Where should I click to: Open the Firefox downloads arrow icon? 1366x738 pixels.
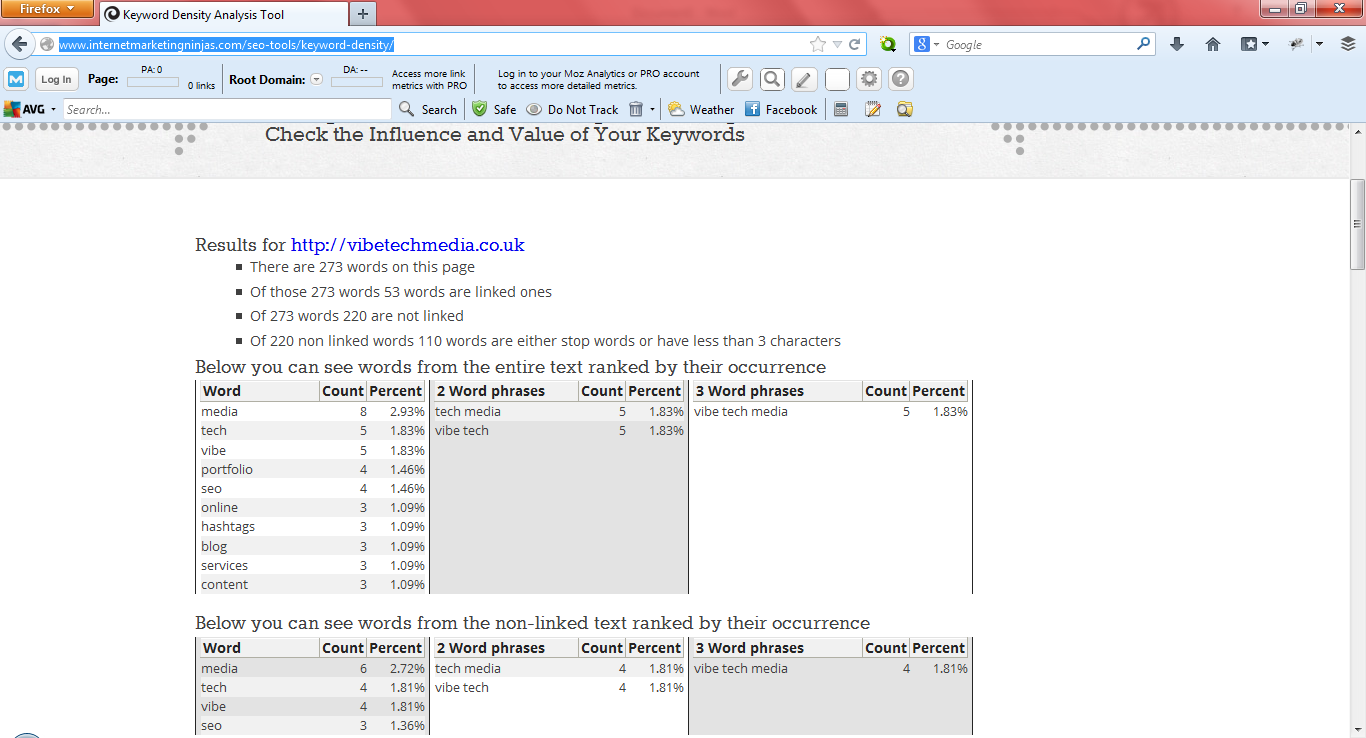[x=1177, y=44]
